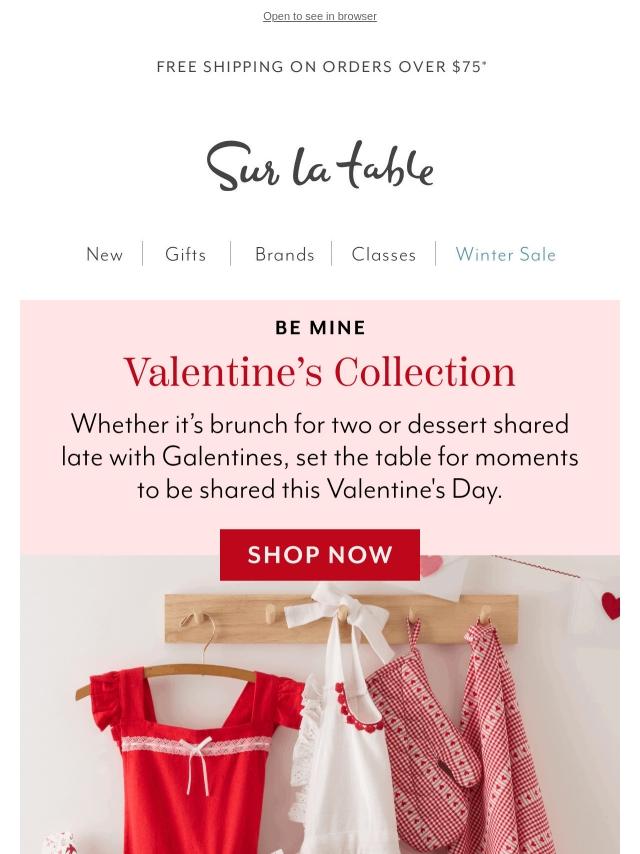This screenshot has width=640, height=854.
Task: Go to the Gifts section
Action: click(x=186, y=255)
